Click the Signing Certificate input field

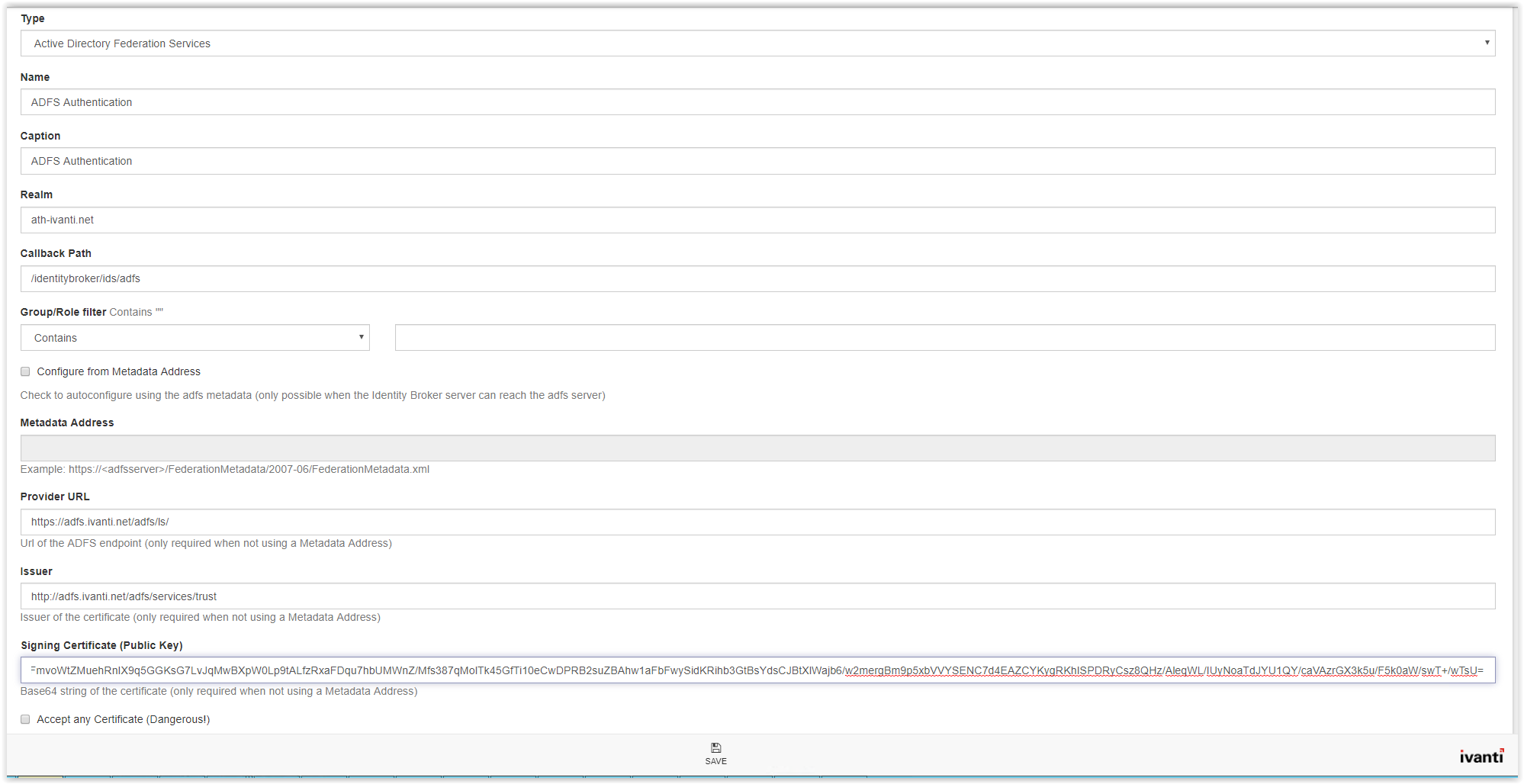[757, 670]
